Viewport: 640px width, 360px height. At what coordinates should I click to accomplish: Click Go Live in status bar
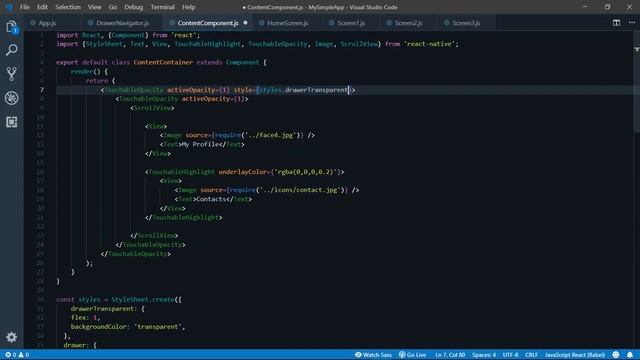pos(412,355)
